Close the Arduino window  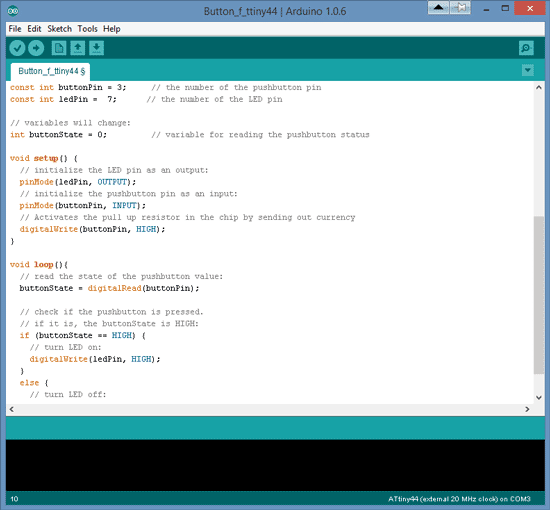530,8
